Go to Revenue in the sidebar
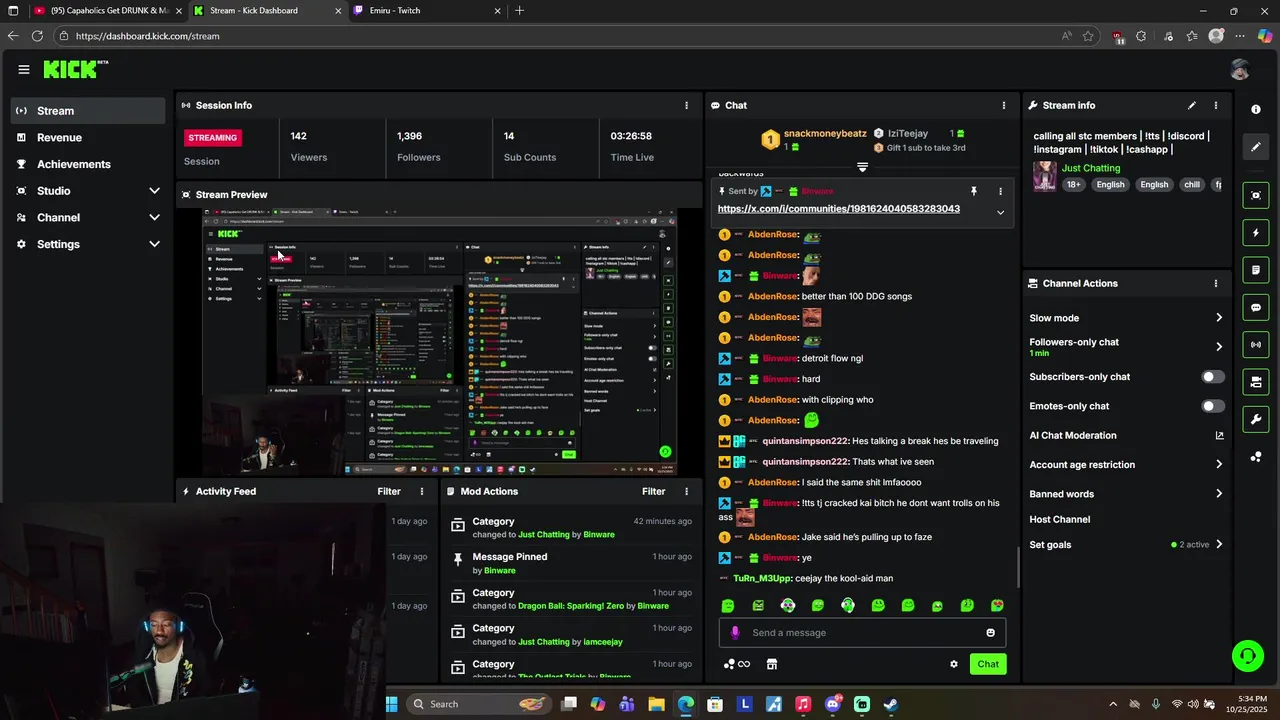Viewport: 1280px width, 720px height. tap(88, 137)
